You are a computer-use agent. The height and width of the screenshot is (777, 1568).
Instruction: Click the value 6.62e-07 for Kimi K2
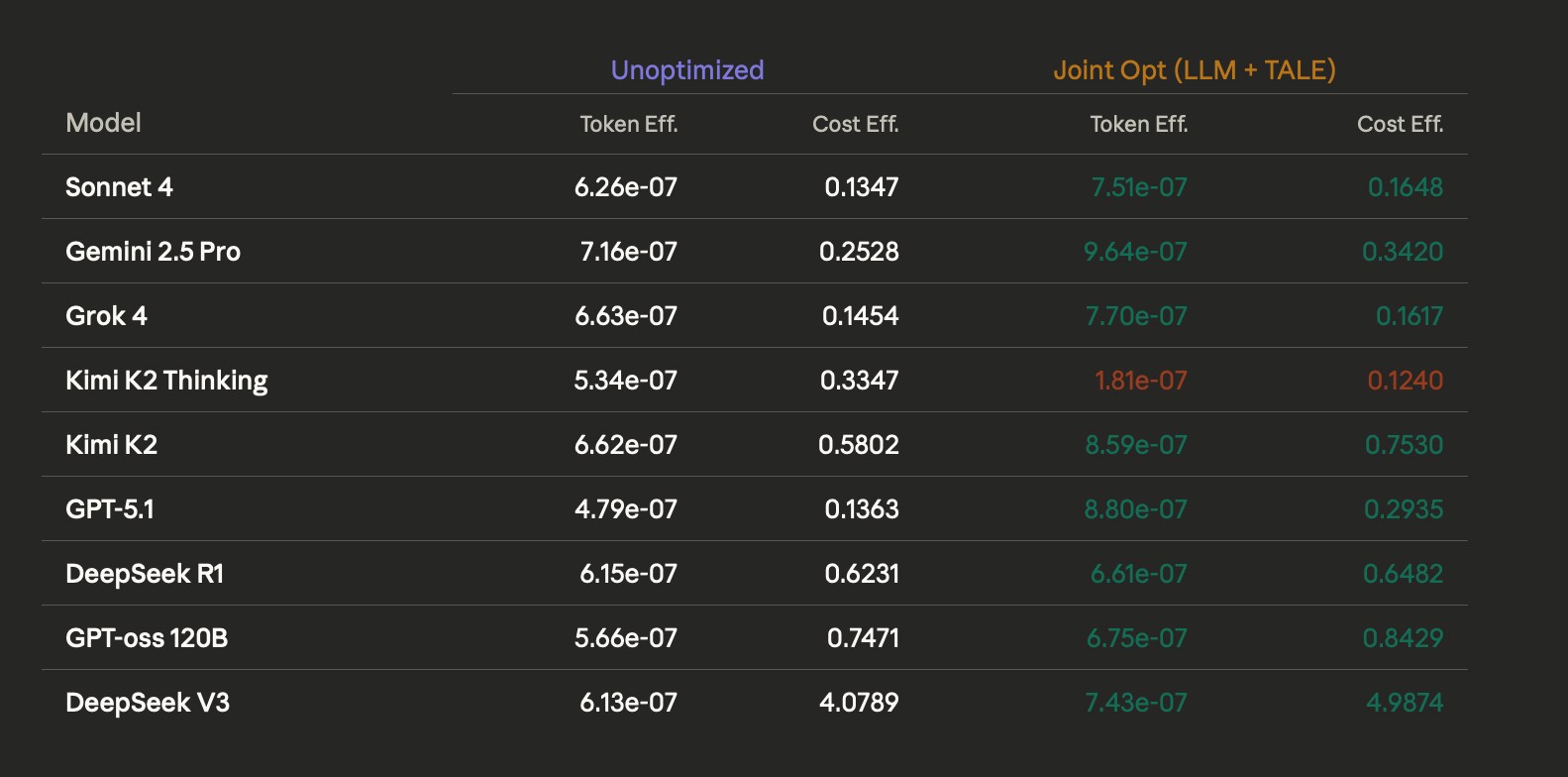click(626, 445)
